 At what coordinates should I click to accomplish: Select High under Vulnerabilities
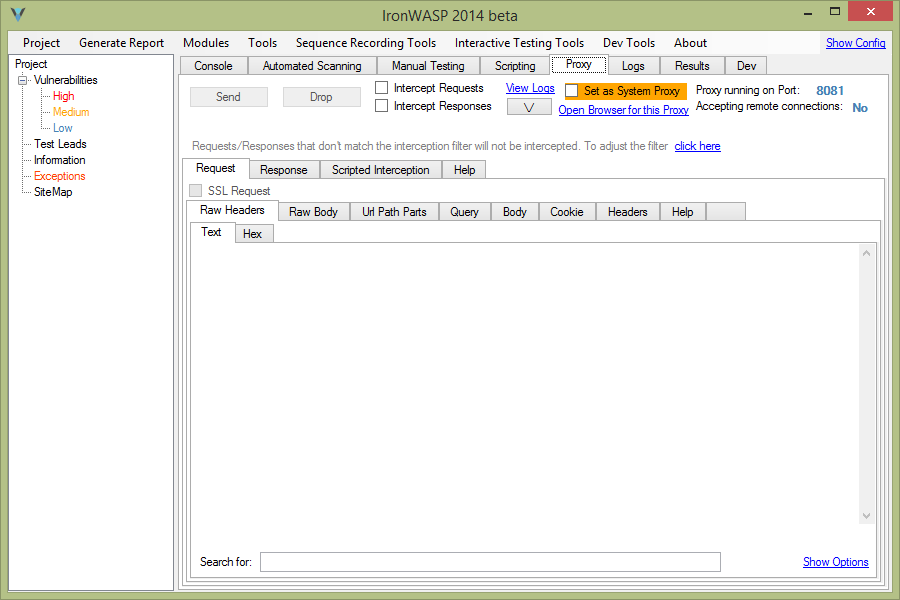(x=63, y=96)
